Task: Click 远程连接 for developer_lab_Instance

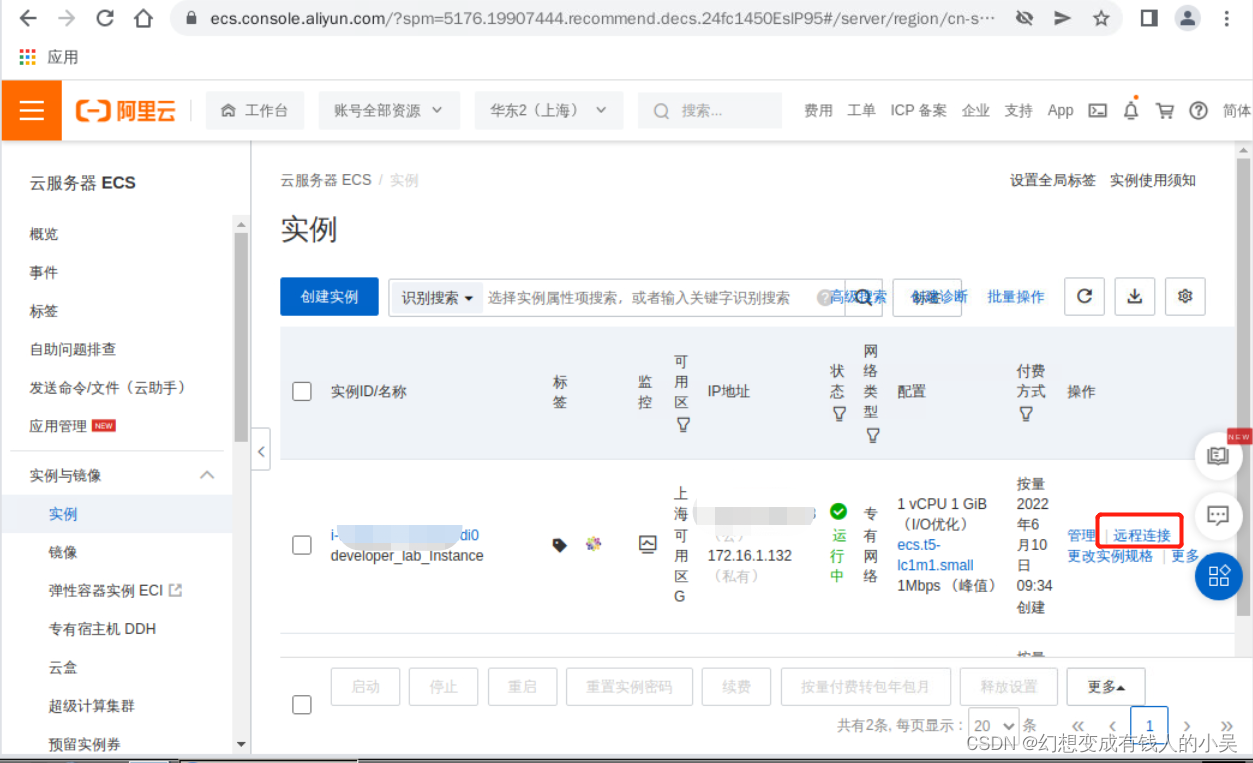Action: point(1142,535)
